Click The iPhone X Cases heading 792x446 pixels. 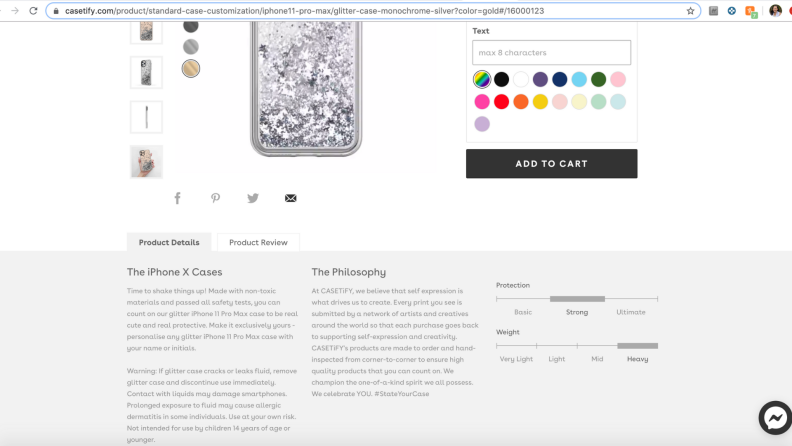(x=174, y=272)
